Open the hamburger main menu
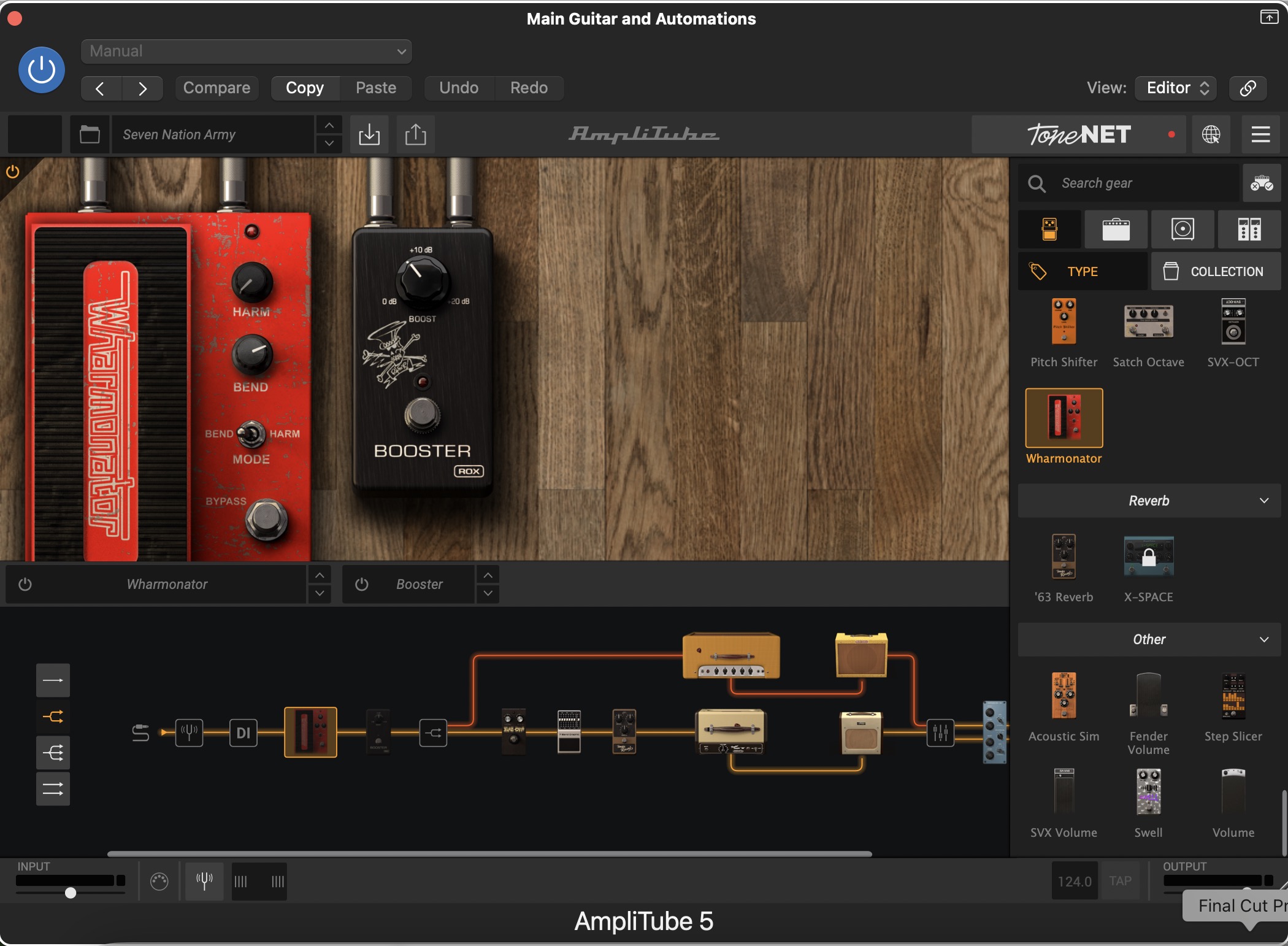The image size is (1288, 946). [1260, 134]
